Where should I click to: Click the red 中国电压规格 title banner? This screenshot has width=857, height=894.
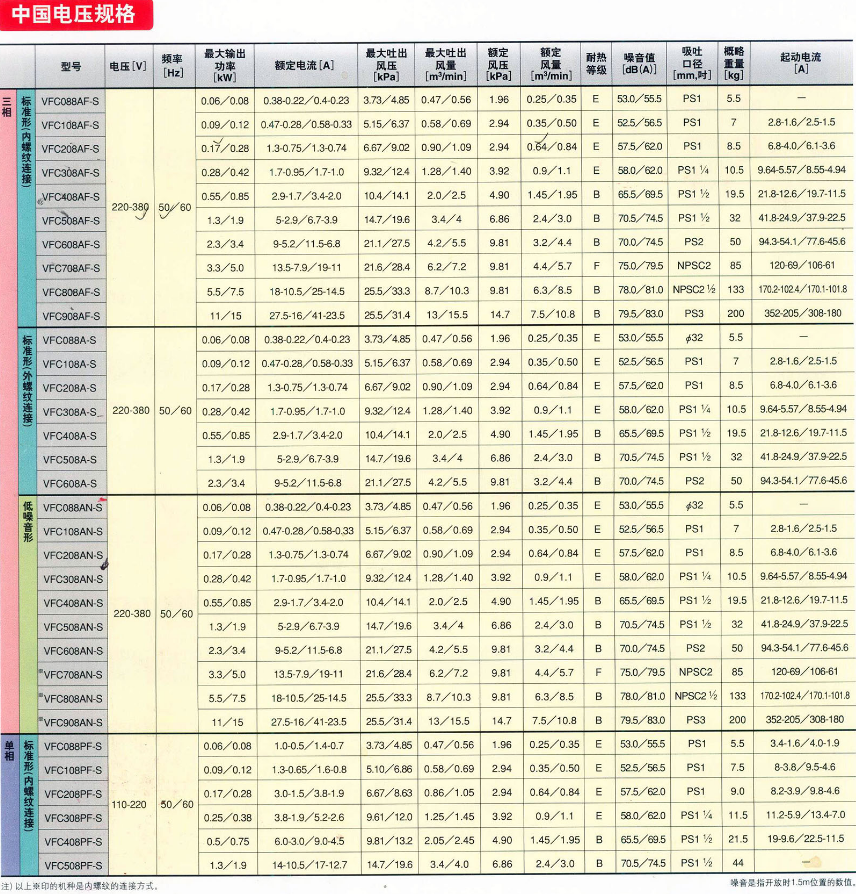tap(76, 17)
